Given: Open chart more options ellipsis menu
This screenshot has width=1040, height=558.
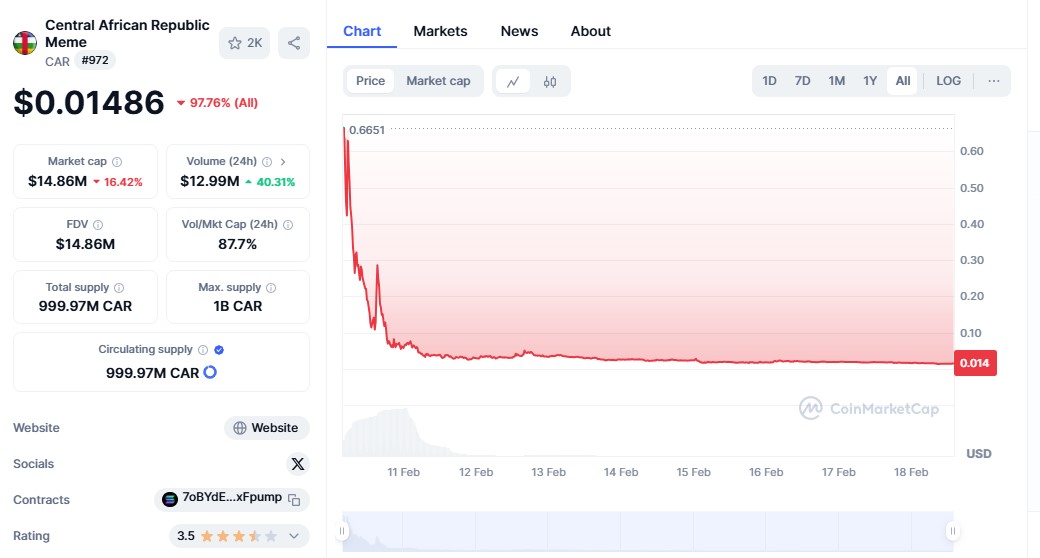Looking at the screenshot, I should [993, 81].
